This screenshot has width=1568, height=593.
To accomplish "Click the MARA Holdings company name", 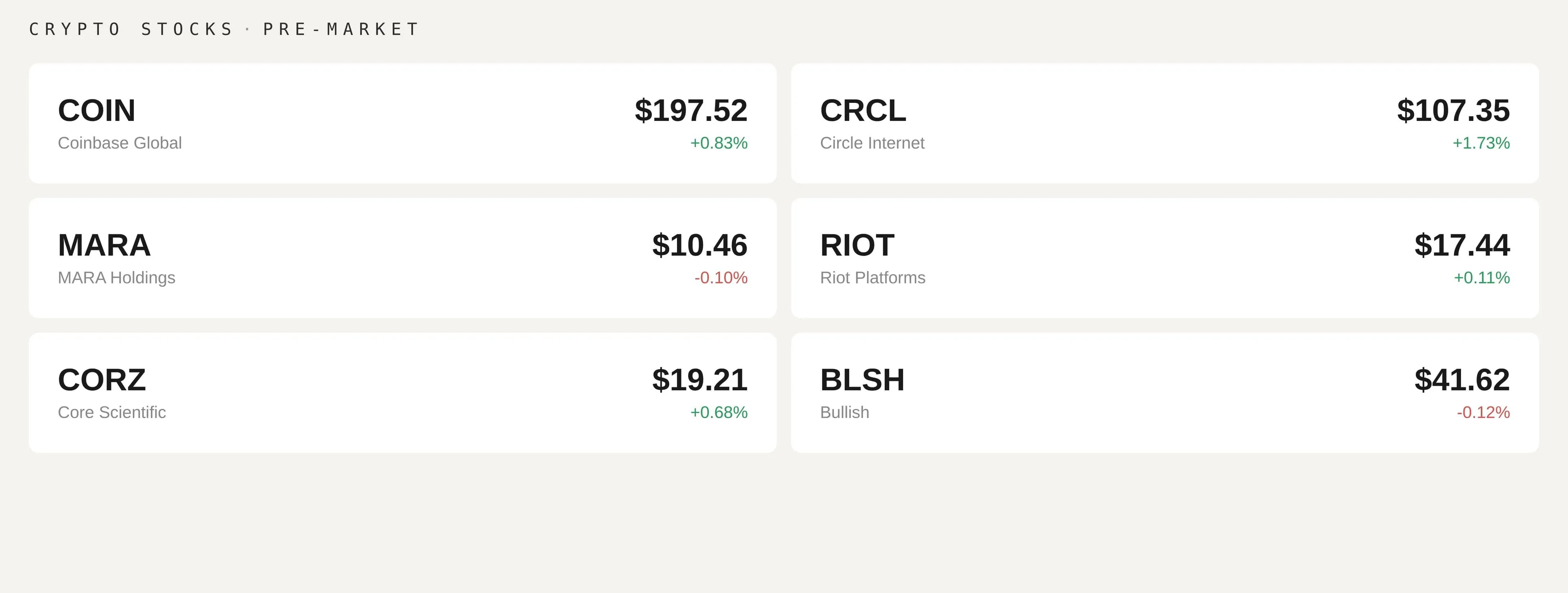I will [x=116, y=278].
